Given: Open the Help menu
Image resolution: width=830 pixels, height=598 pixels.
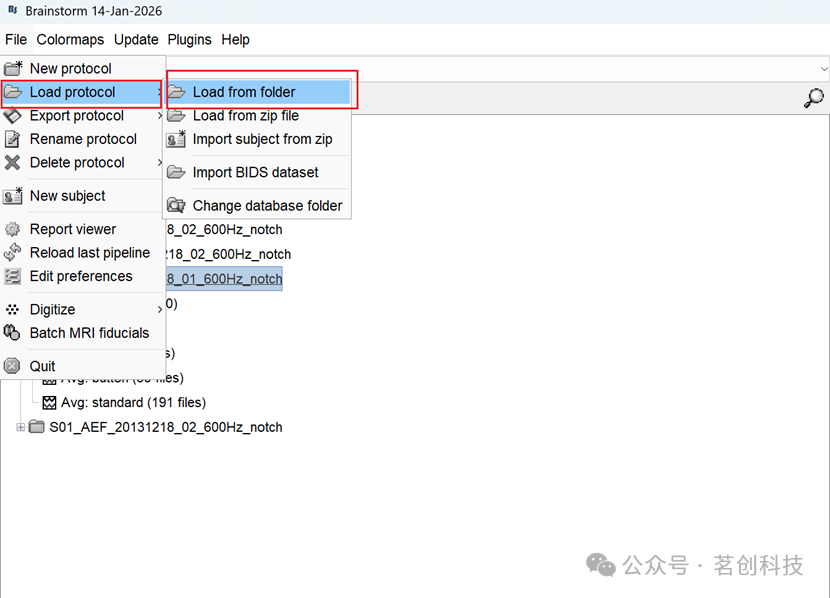Looking at the screenshot, I should tap(236, 40).
